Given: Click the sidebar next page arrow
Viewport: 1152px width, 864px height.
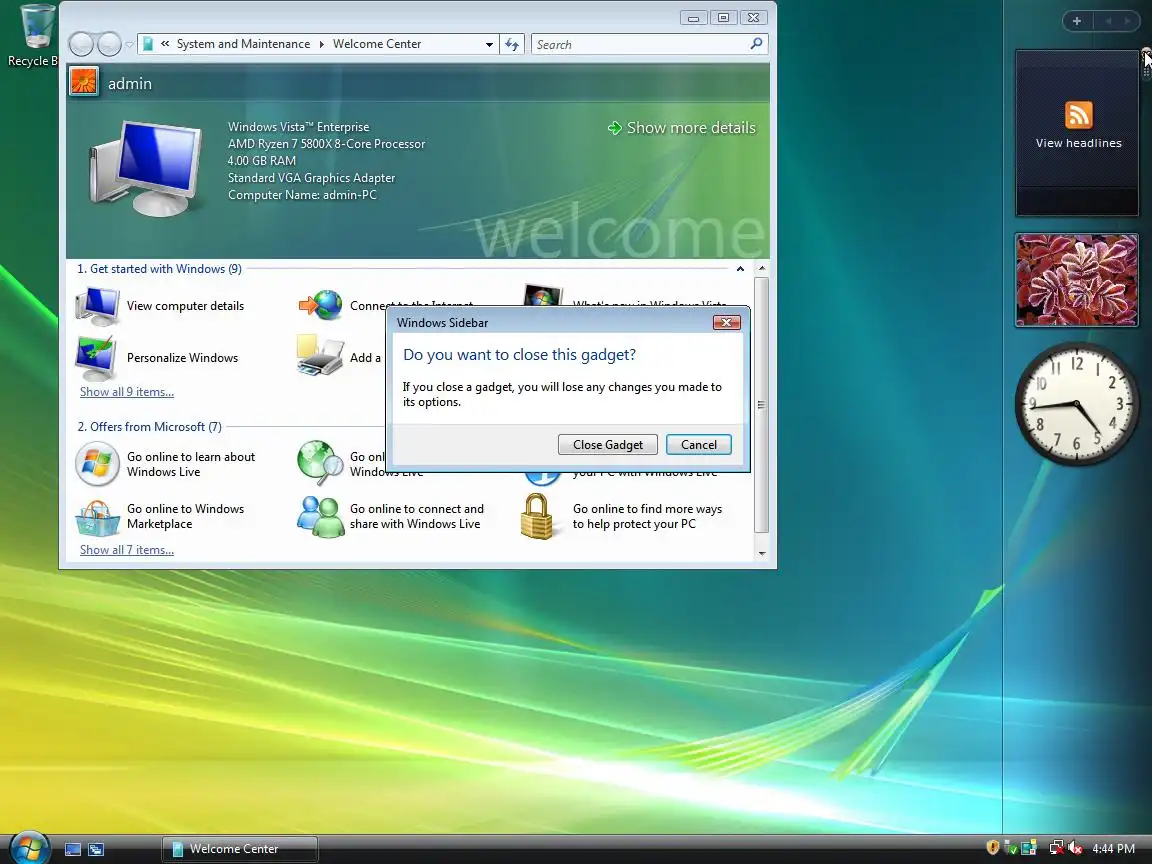Looking at the screenshot, I should [x=1127, y=21].
